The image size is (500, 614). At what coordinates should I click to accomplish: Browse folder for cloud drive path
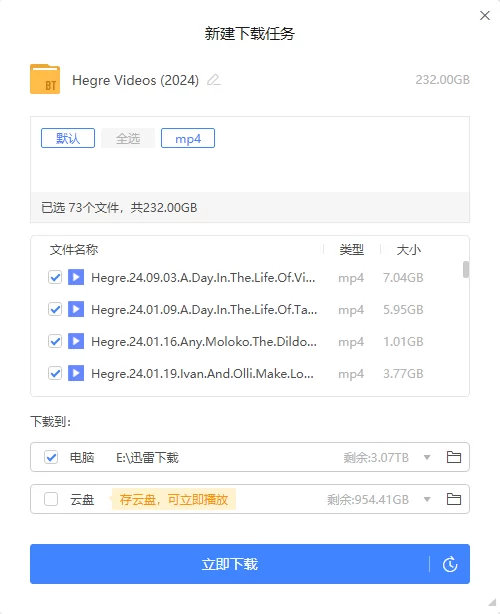(454, 499)
